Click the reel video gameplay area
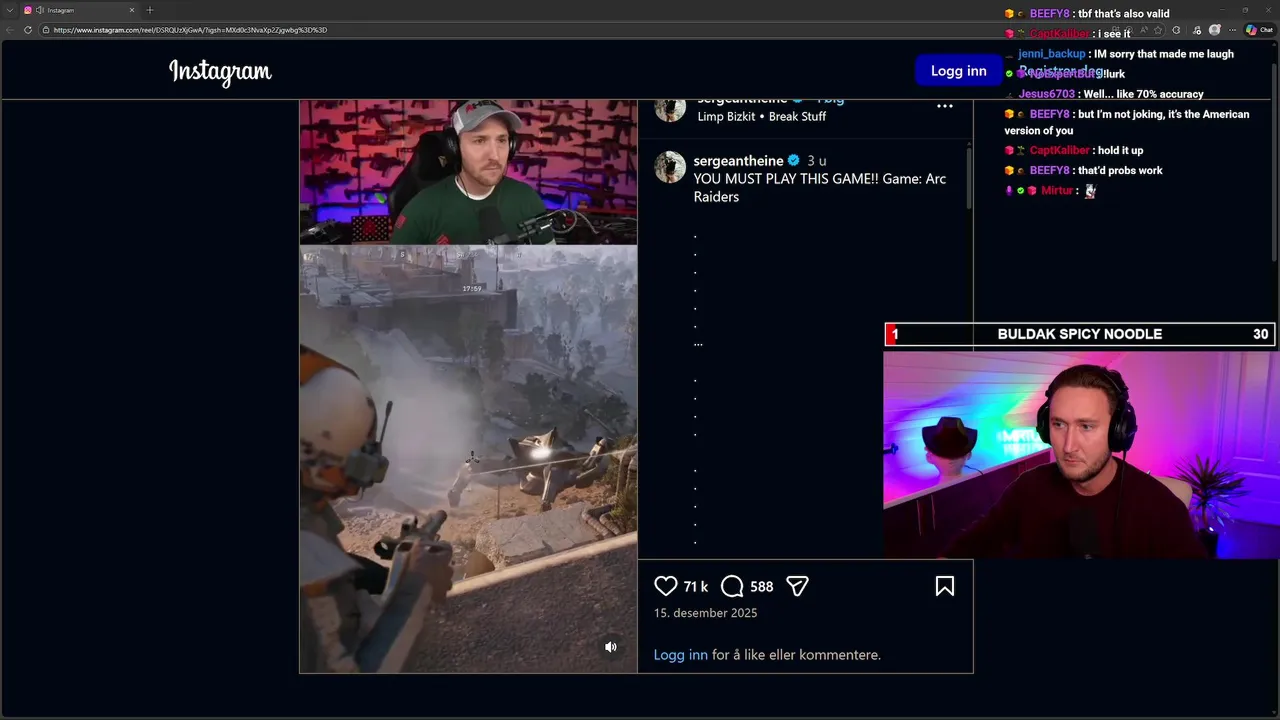Screen dimensions: 1280x720 (468, 459)
